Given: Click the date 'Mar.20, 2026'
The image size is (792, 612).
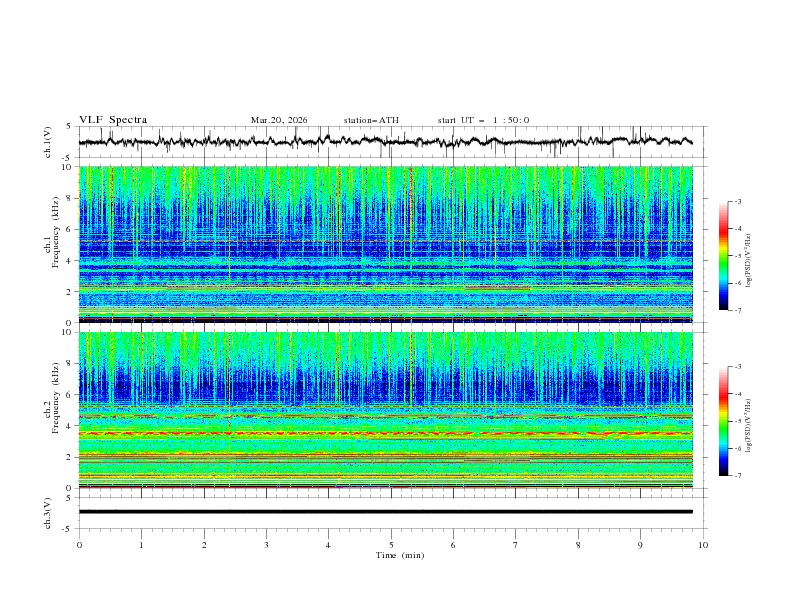Looking at the screenshot, I should pos(279,120).
